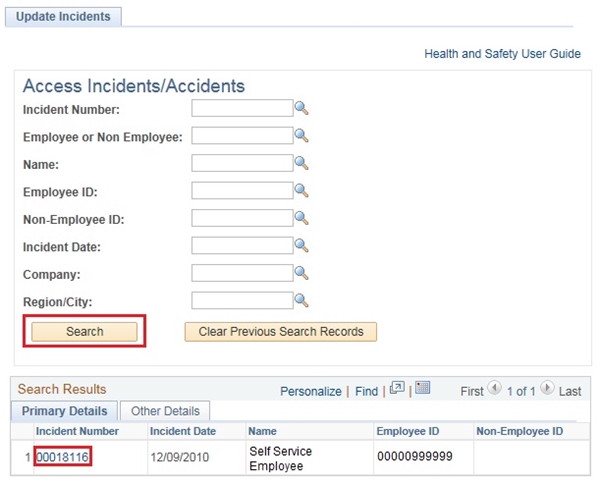
Task: Go to previous row with left arrow
Action: [494, 389]
